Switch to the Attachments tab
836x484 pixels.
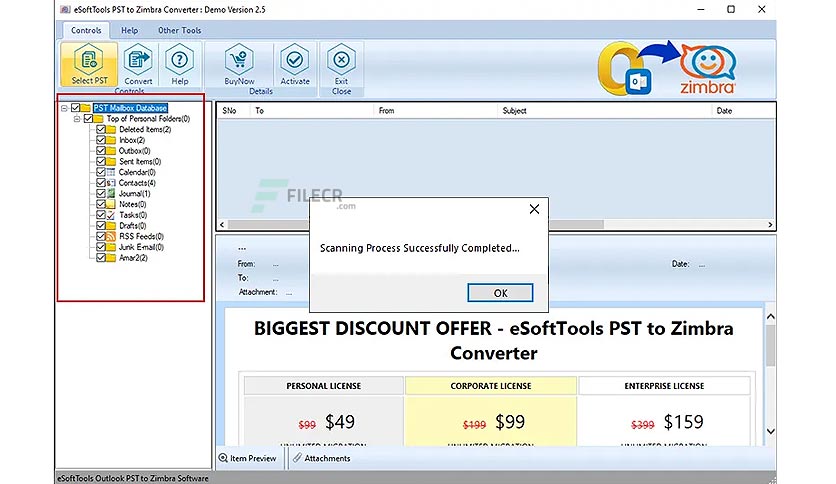point(322,458)
